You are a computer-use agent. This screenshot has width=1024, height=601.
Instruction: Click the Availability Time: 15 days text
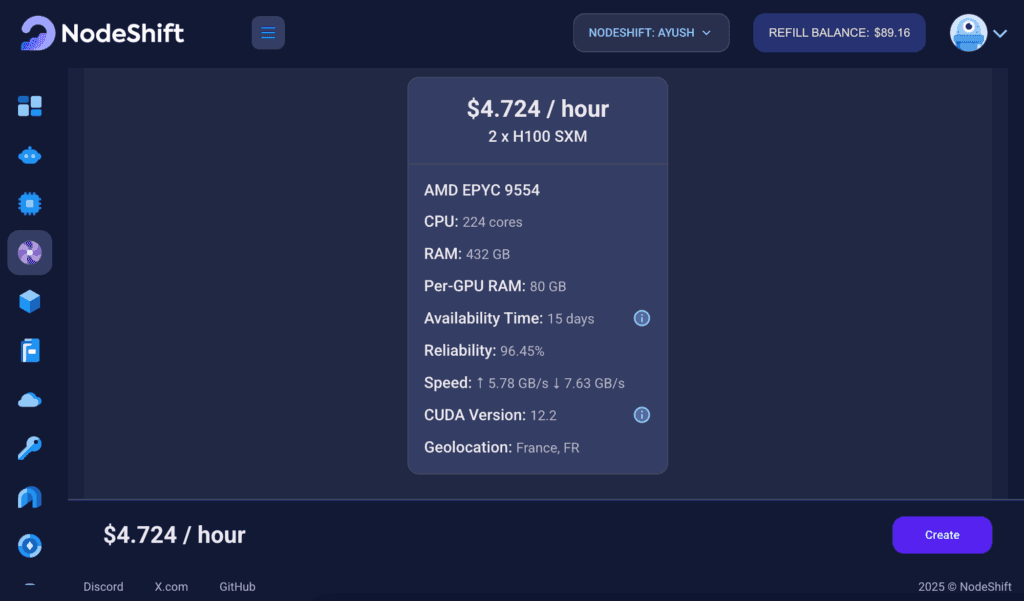pos(509,318)
